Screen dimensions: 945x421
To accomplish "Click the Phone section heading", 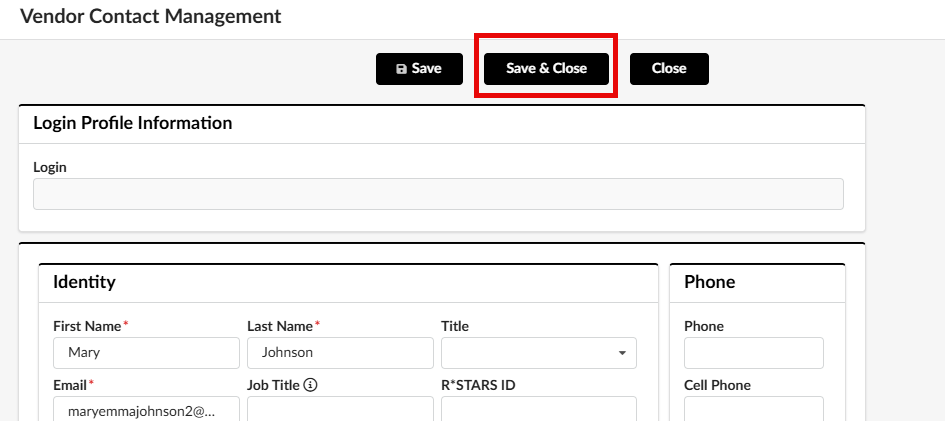I will pyautogui.click(x=709, y=282).
